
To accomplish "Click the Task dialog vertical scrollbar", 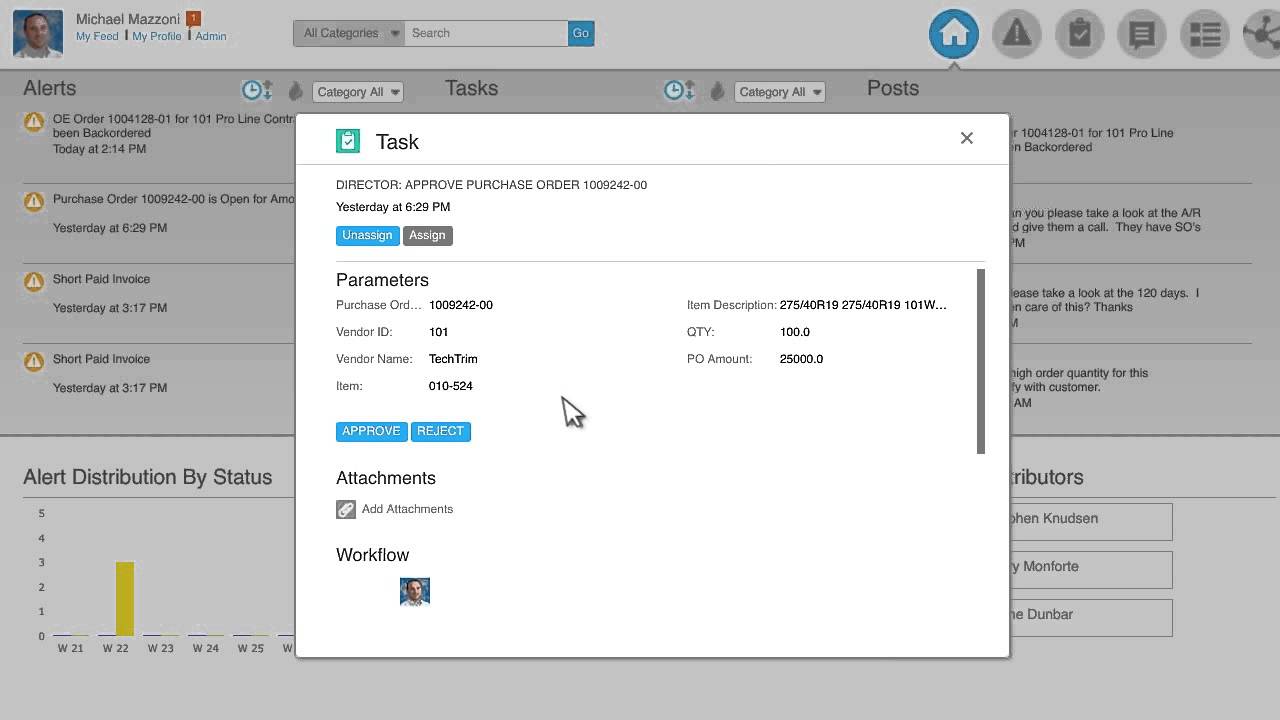I will tap(981, 361).
